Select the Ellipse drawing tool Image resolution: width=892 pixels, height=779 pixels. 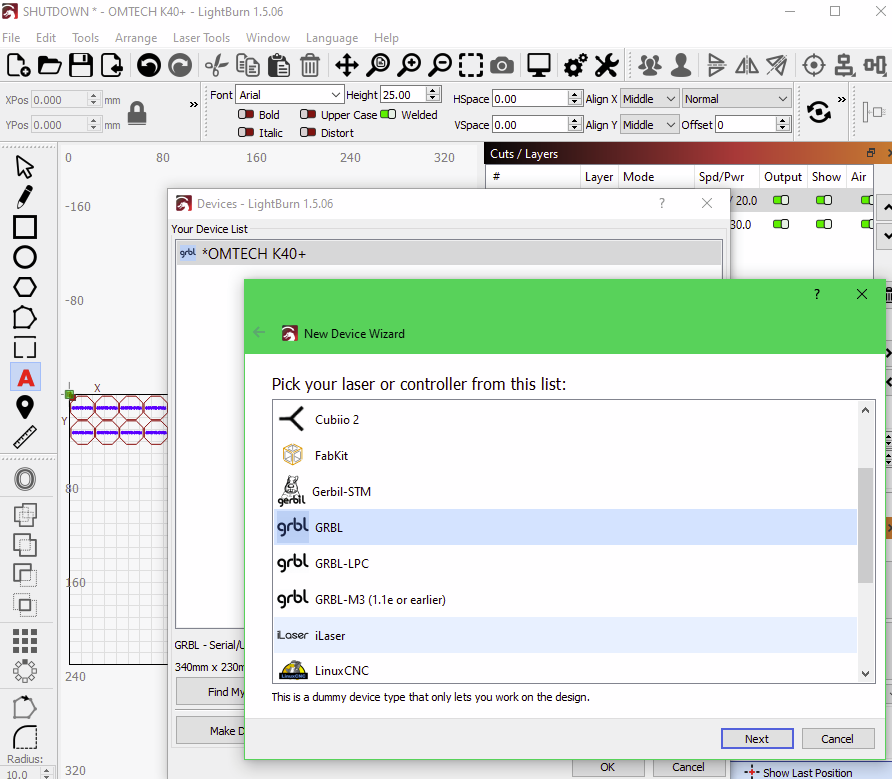[25, 257]
